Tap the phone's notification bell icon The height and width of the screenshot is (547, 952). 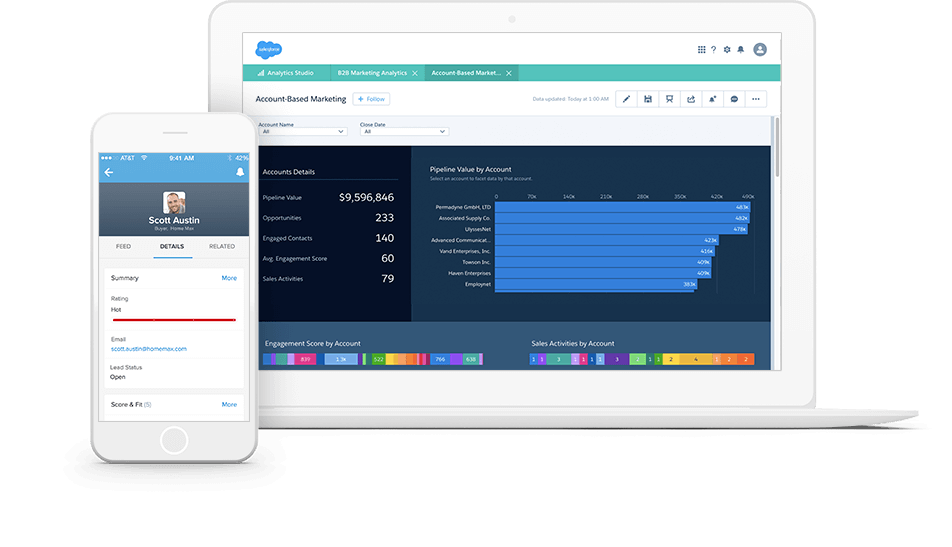(240, 172)
